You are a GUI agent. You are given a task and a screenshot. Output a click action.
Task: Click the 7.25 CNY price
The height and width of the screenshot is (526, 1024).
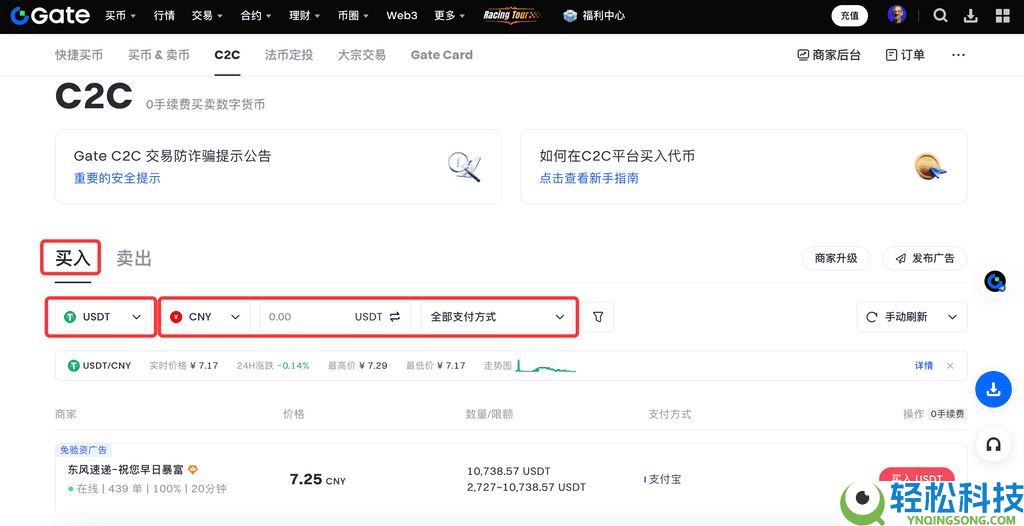pos(317,480)
